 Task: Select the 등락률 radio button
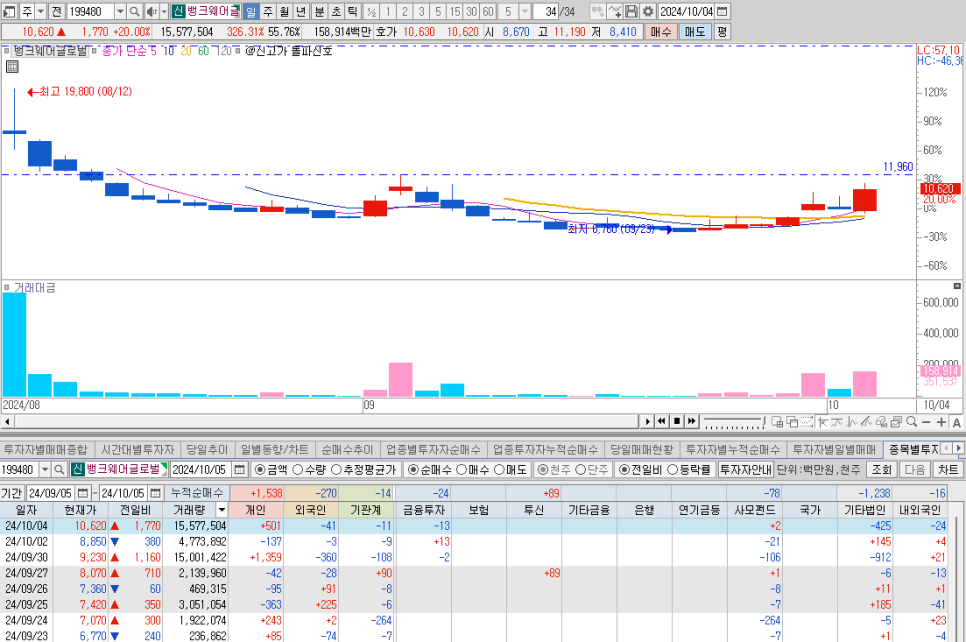click(x=672, y=469)
